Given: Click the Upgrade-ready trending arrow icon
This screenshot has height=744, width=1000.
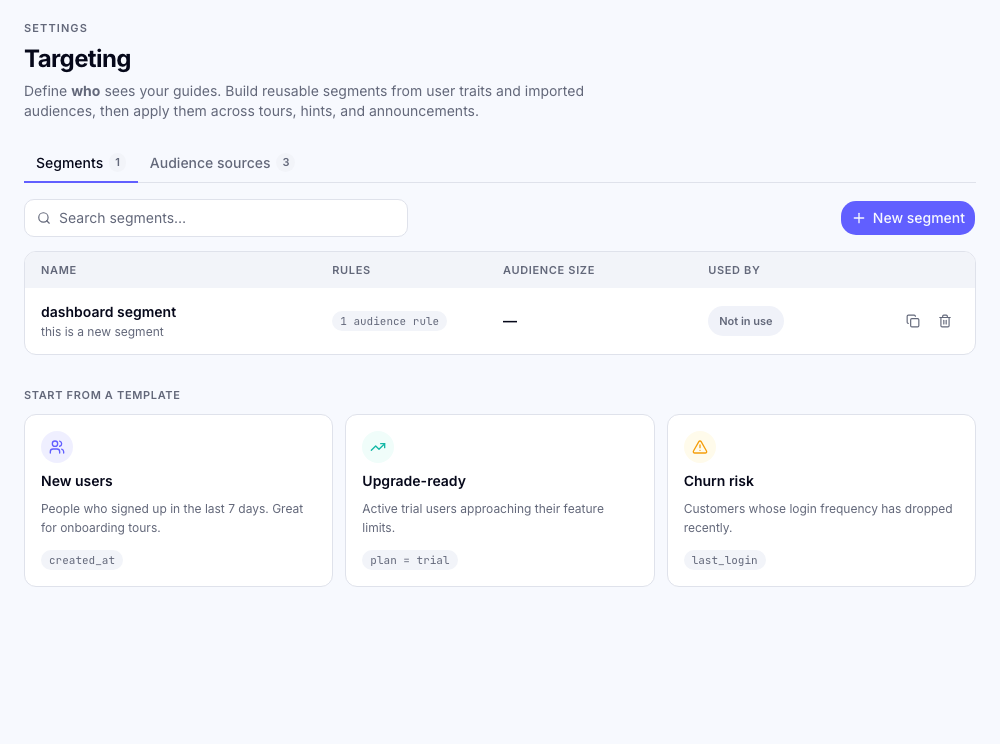Looking at the screenshot, I should coord(378,447).
